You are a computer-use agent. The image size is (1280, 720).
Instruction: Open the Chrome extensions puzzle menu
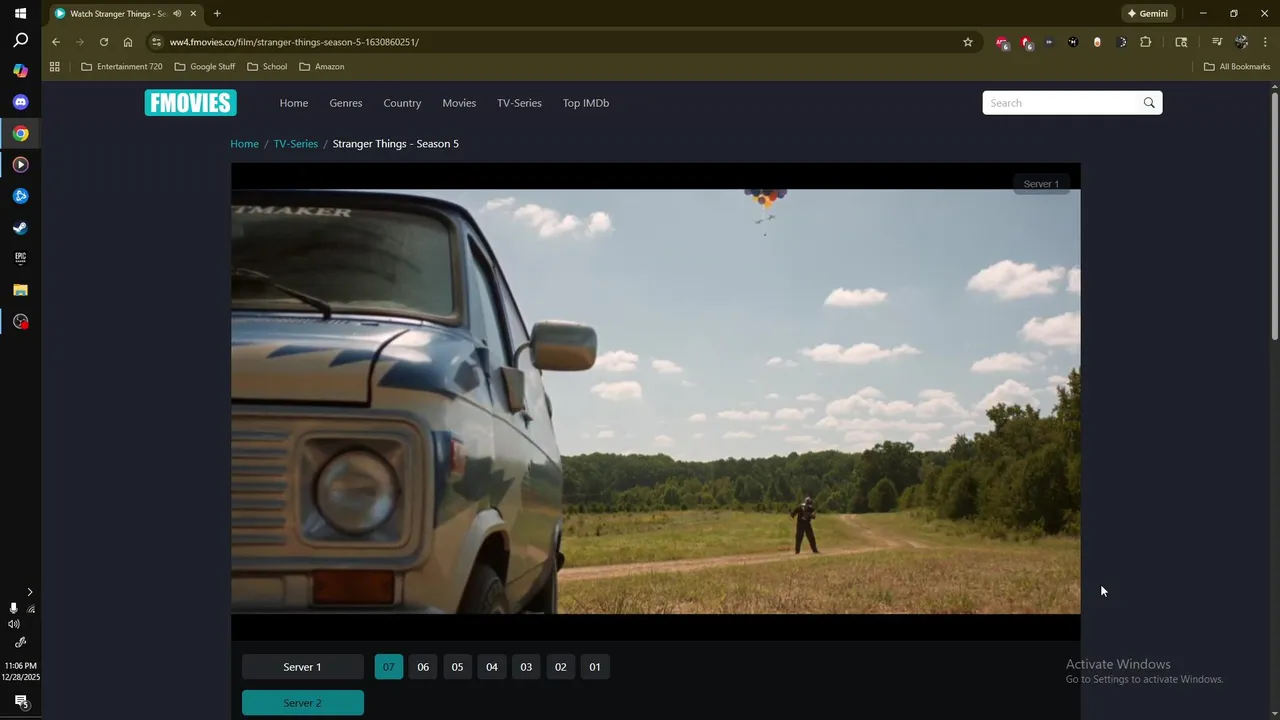[1146, 42]
